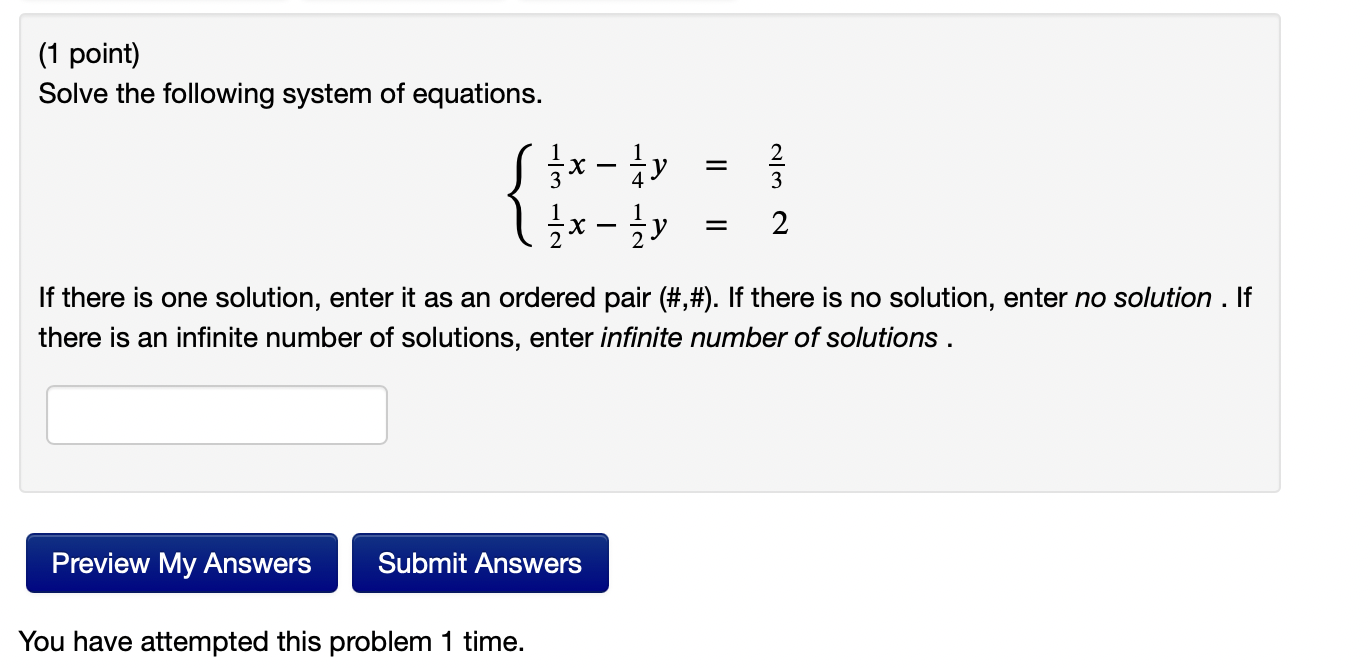Viewport: 1370px width, 668px height.
Task: Click the fraction 2/3 in the first equation
Action: tap(776, 166)
